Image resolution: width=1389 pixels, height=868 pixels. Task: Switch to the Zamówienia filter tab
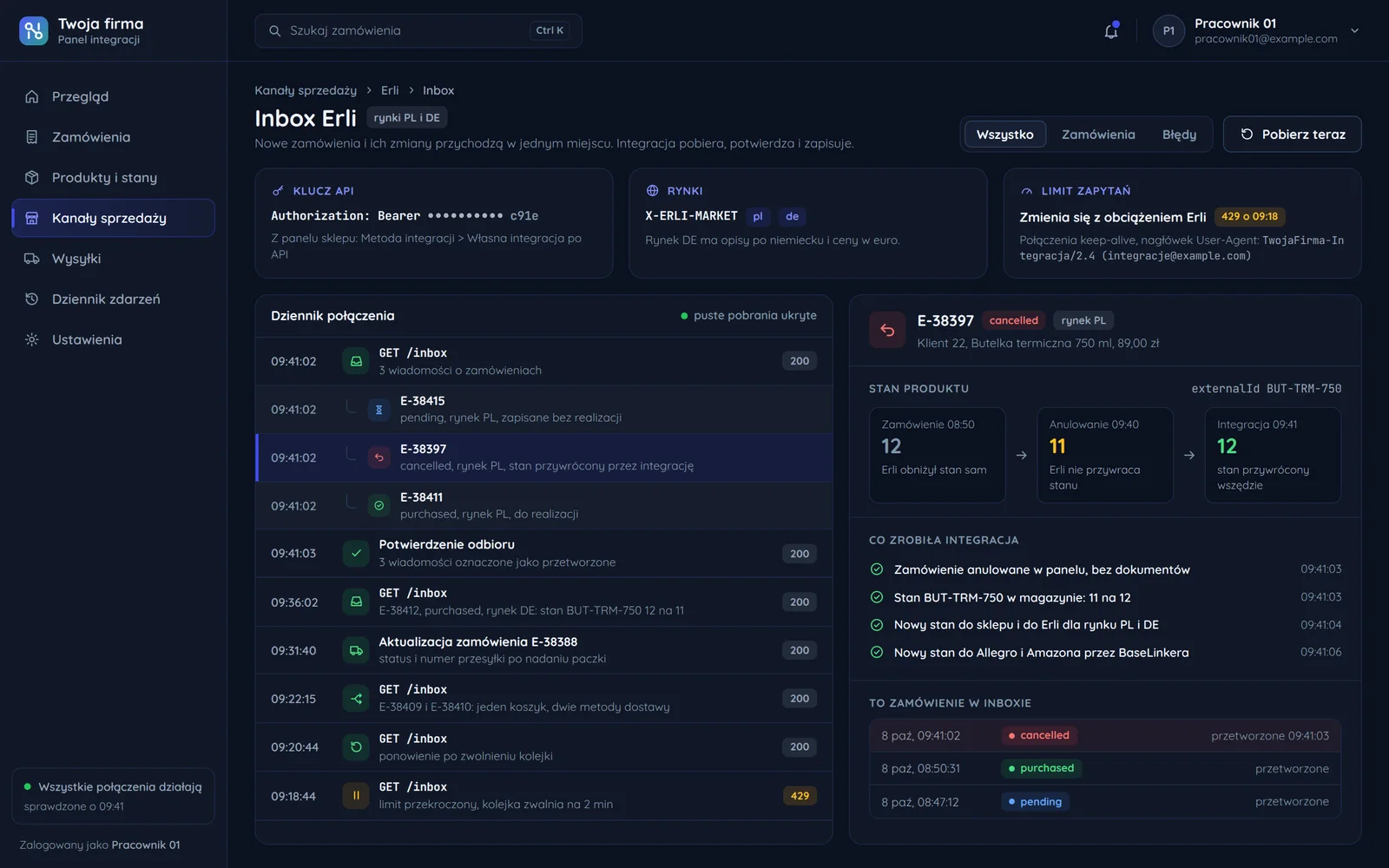pyautogui.click(x=1098, y=135)
